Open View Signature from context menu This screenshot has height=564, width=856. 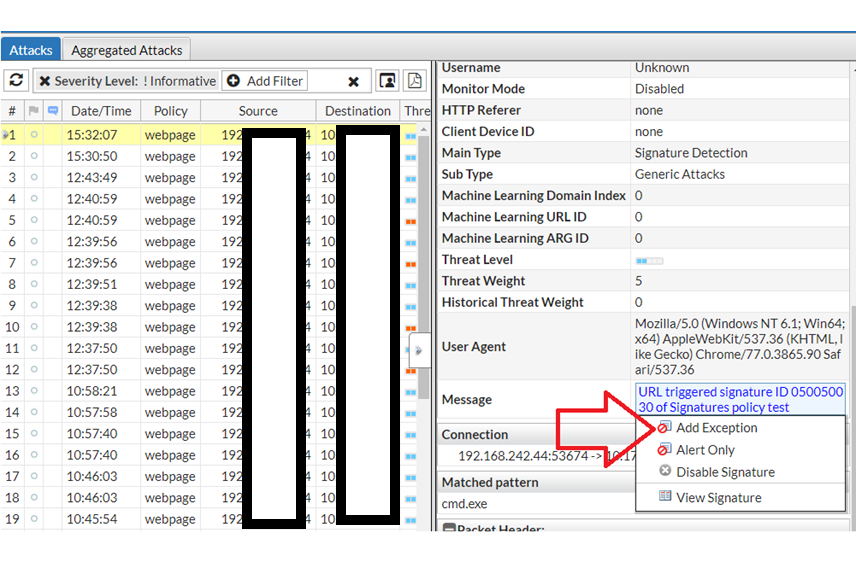coord(718,498)
